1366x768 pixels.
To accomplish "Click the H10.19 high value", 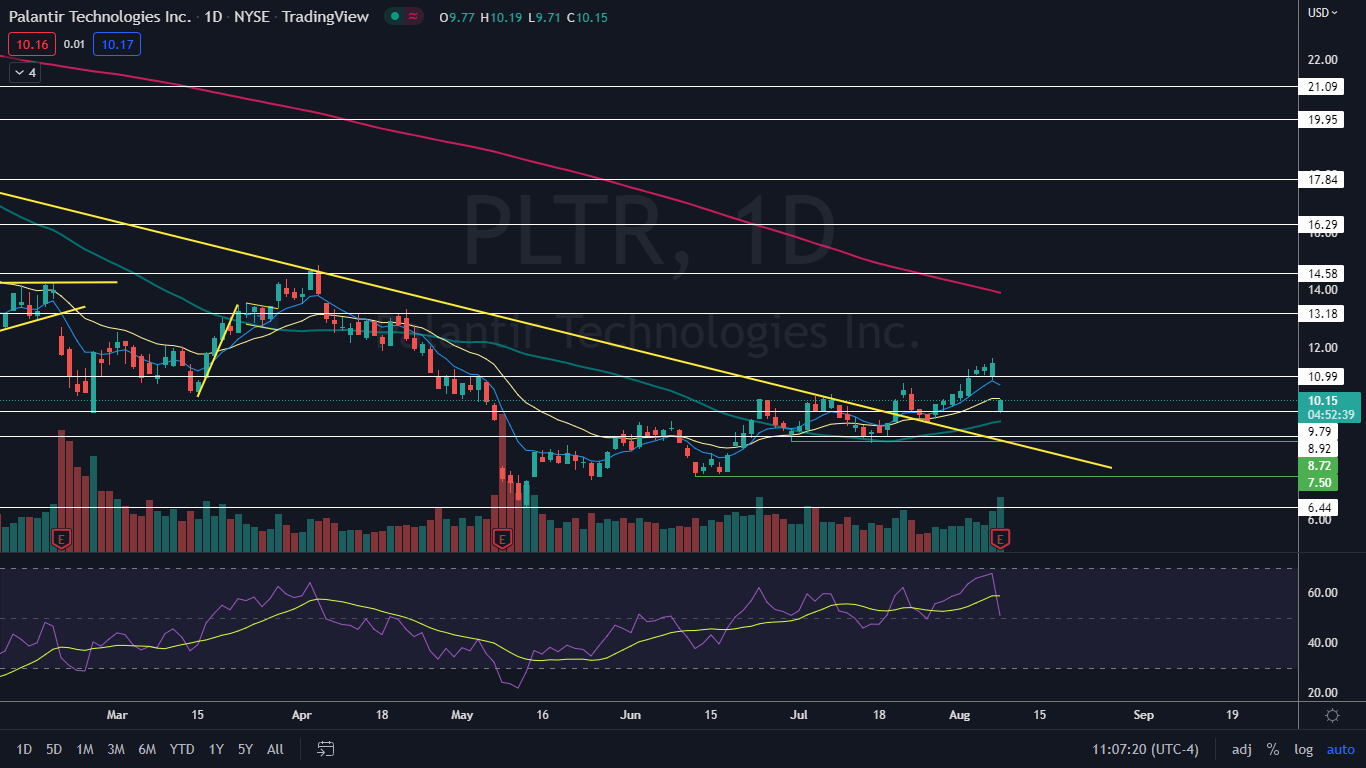I will tap(501, 17).
